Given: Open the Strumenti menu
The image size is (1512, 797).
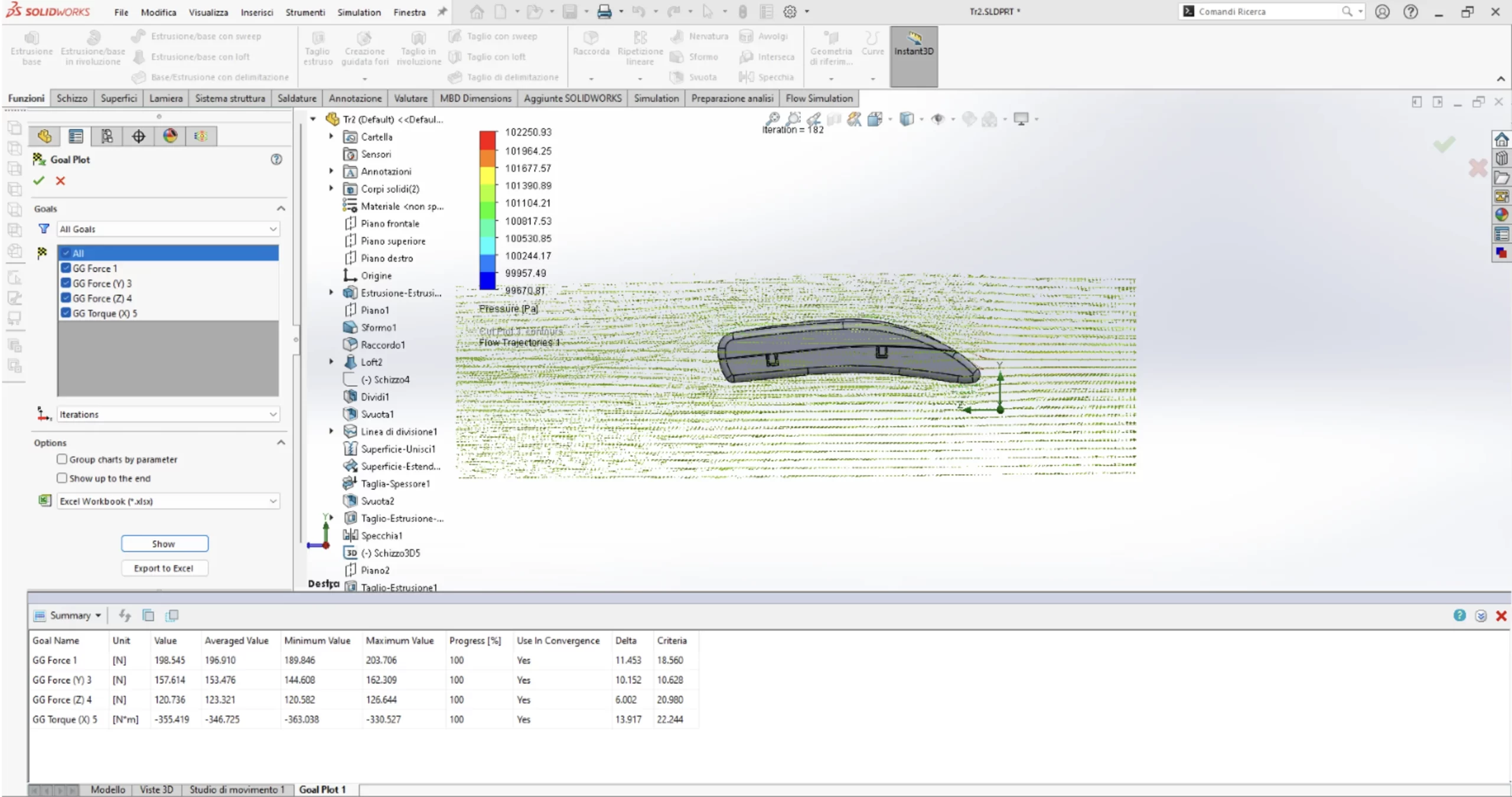Looking at the screenshot, I should 305,12.
